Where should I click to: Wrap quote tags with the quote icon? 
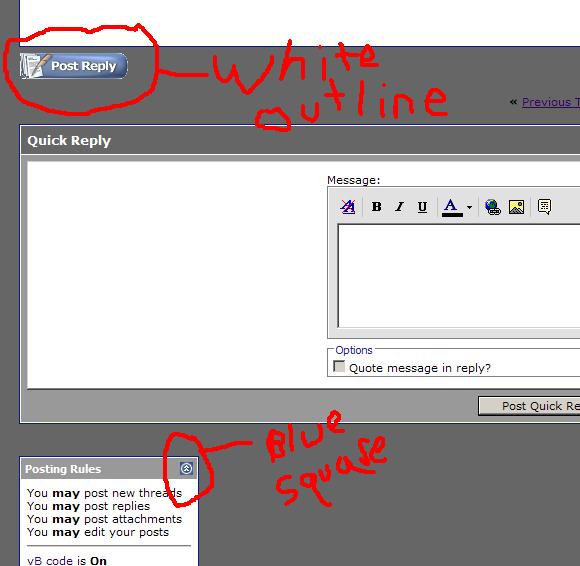[544, 206]
